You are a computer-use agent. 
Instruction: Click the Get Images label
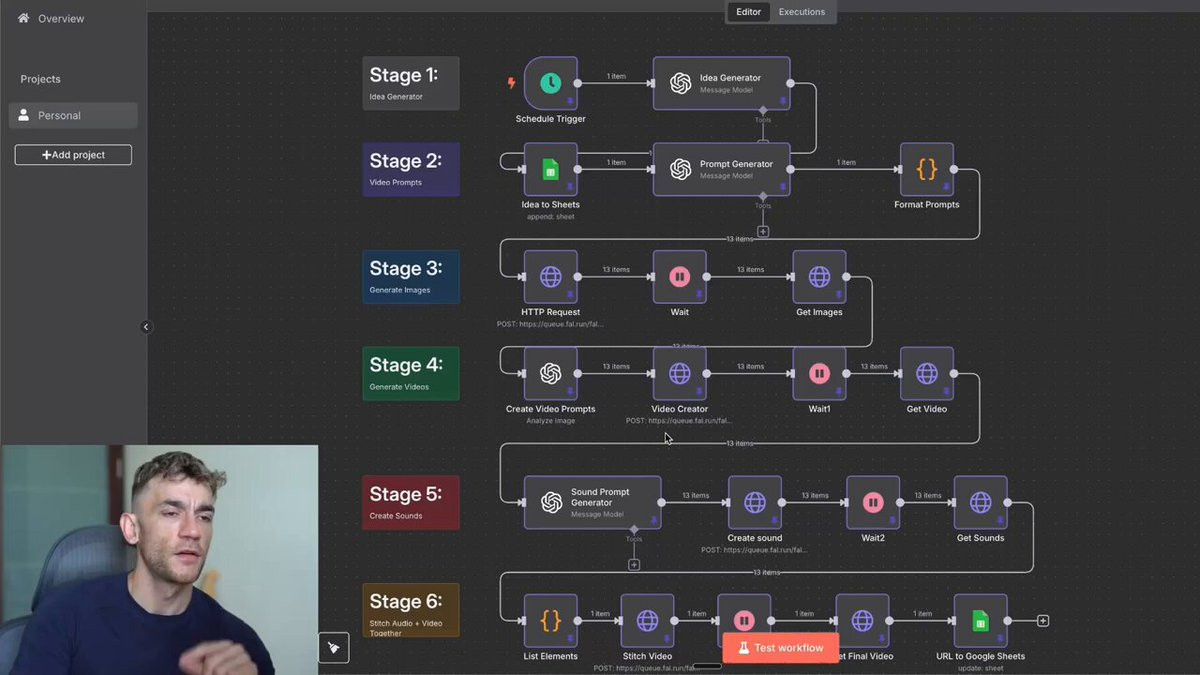coord(820,312)
